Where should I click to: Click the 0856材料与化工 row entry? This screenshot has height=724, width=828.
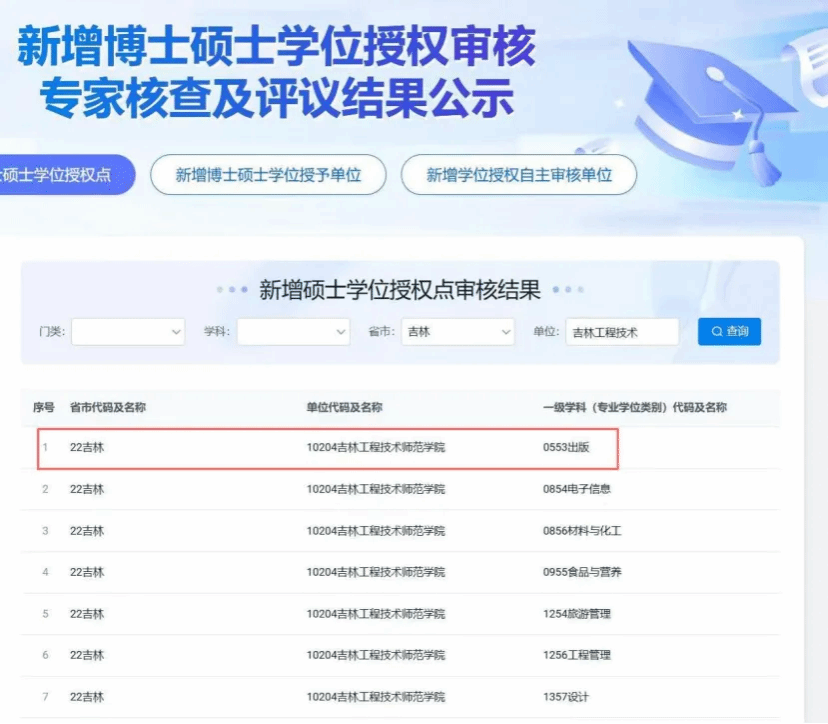581,531
